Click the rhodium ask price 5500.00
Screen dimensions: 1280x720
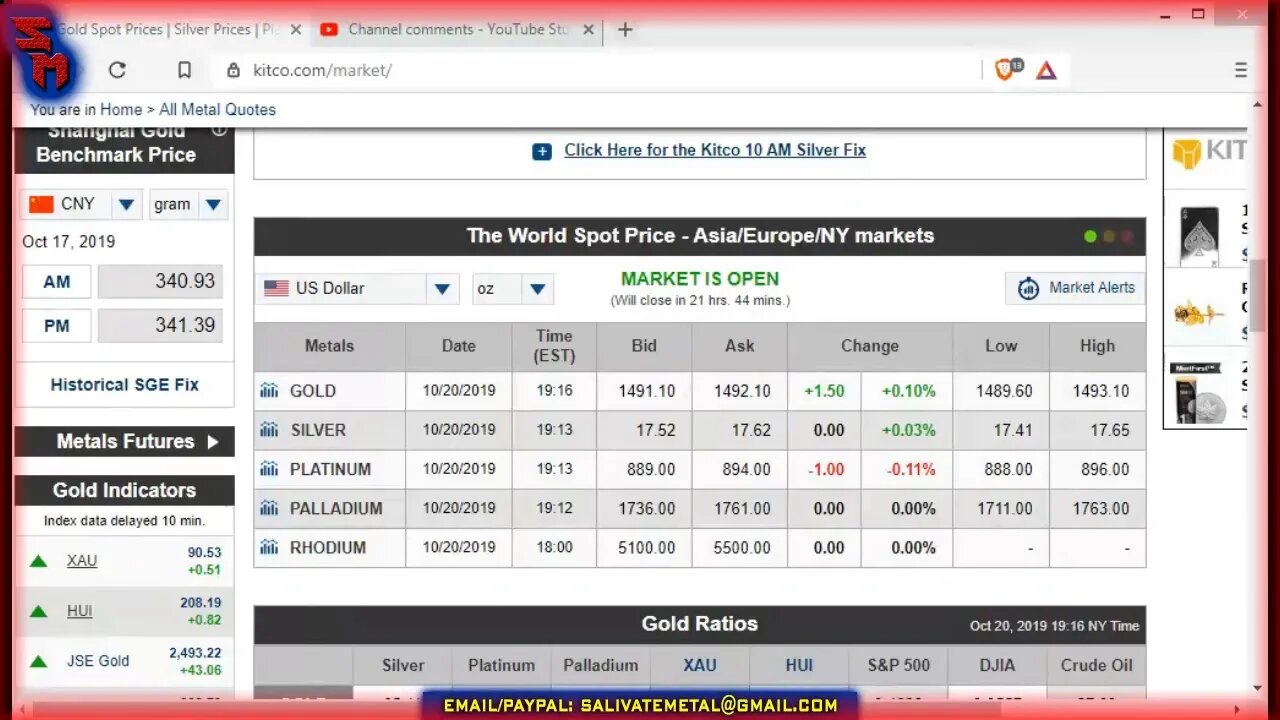coord(742,548)
